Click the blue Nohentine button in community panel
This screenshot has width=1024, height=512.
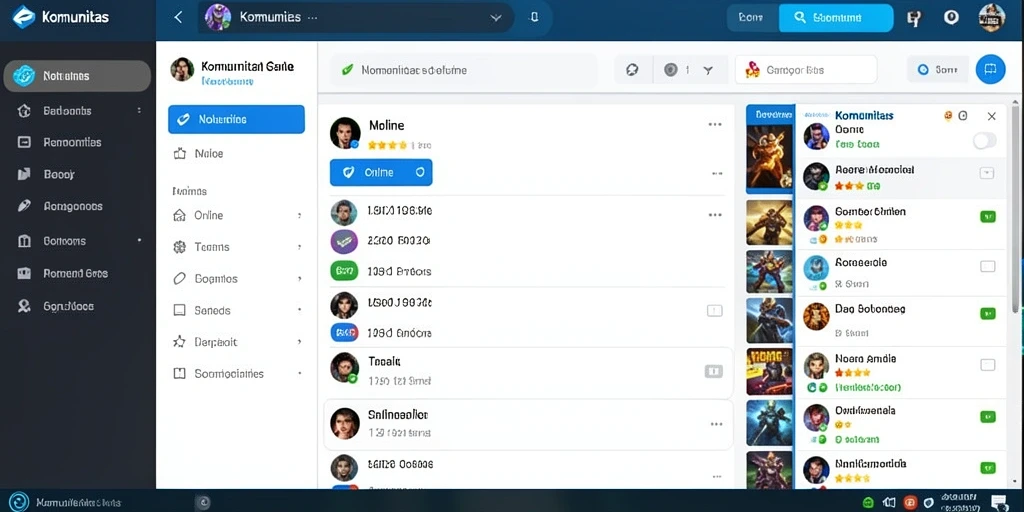click(x=236, y=119)
